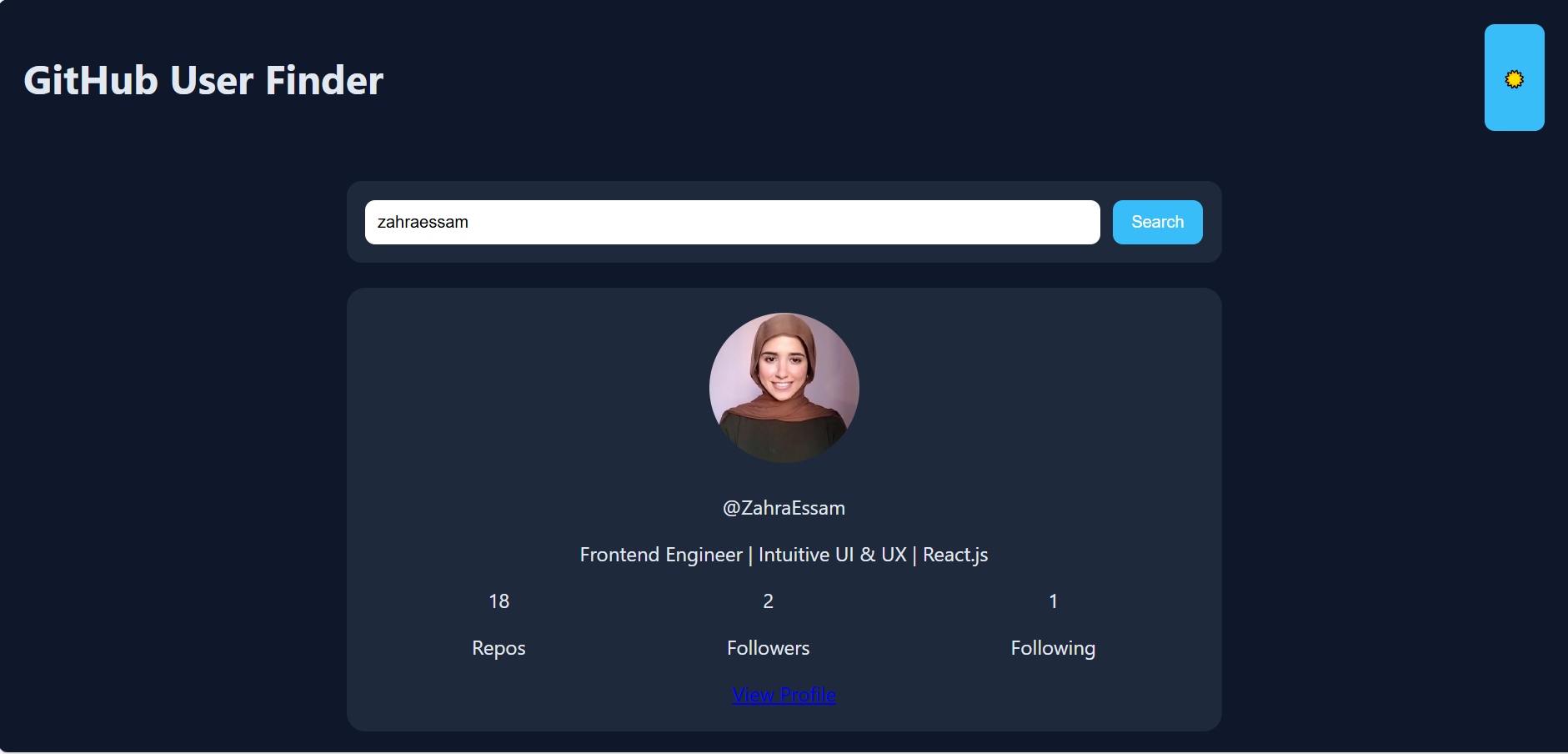Image resolution: width=1568 pixels, height=754 pixels.
Task: Click the sun icon in the top-right corner
Action: 1514,78
